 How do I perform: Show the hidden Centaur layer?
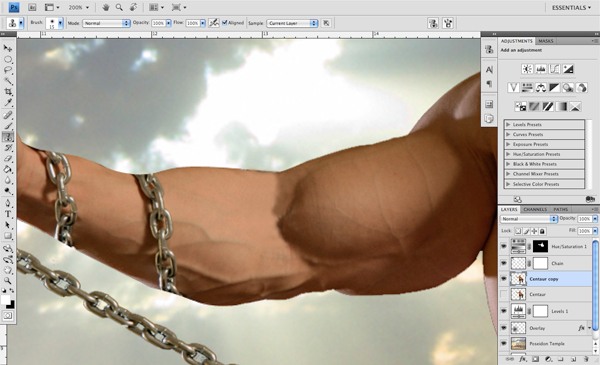click(504, 294)
